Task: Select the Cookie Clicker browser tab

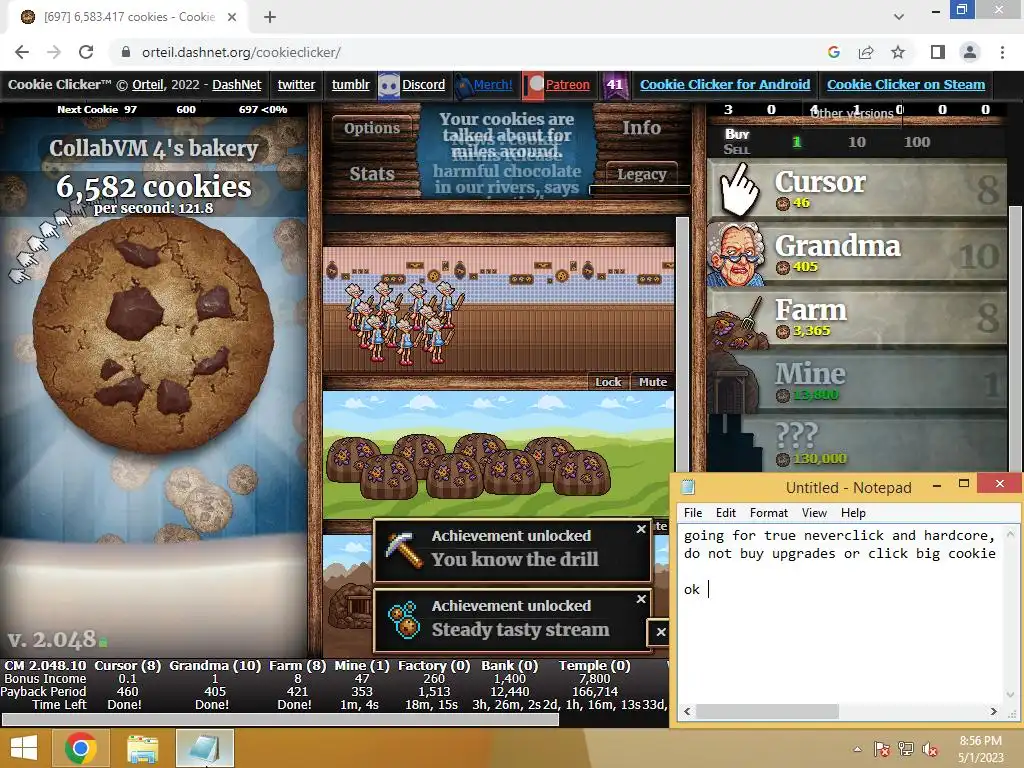Action: [x=129, y=17]
